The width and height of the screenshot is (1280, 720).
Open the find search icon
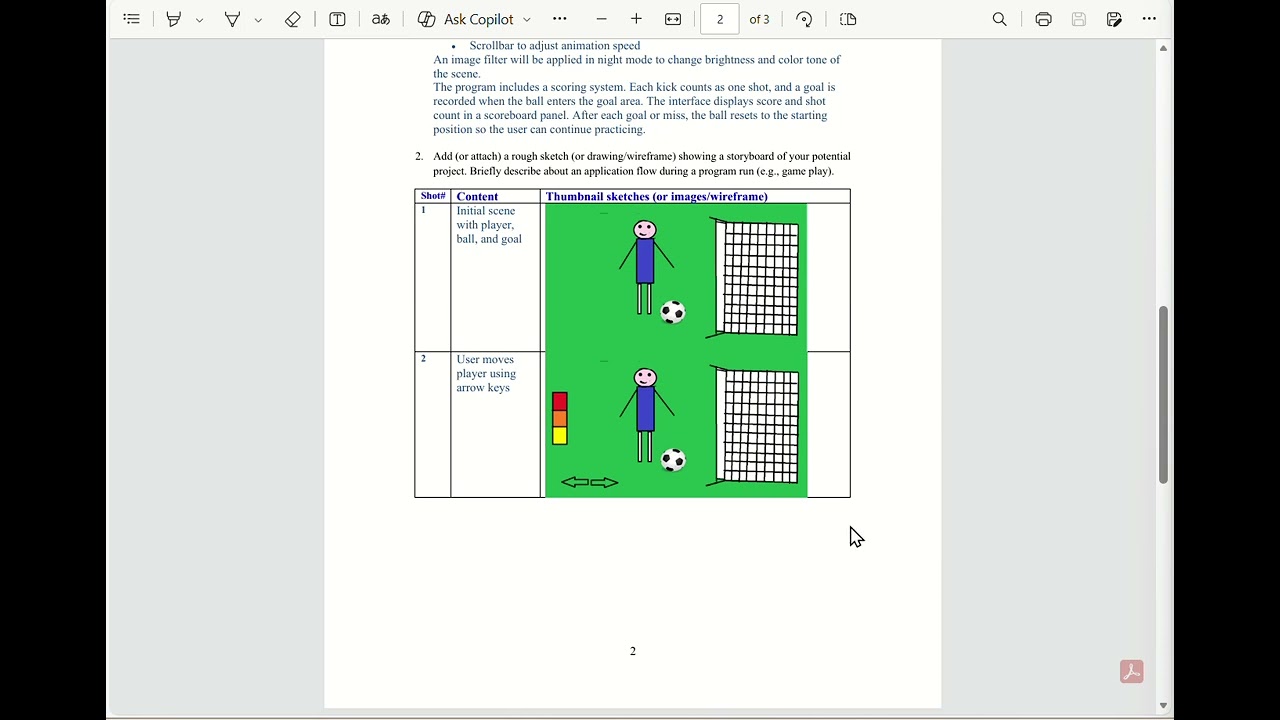point(999,19)
